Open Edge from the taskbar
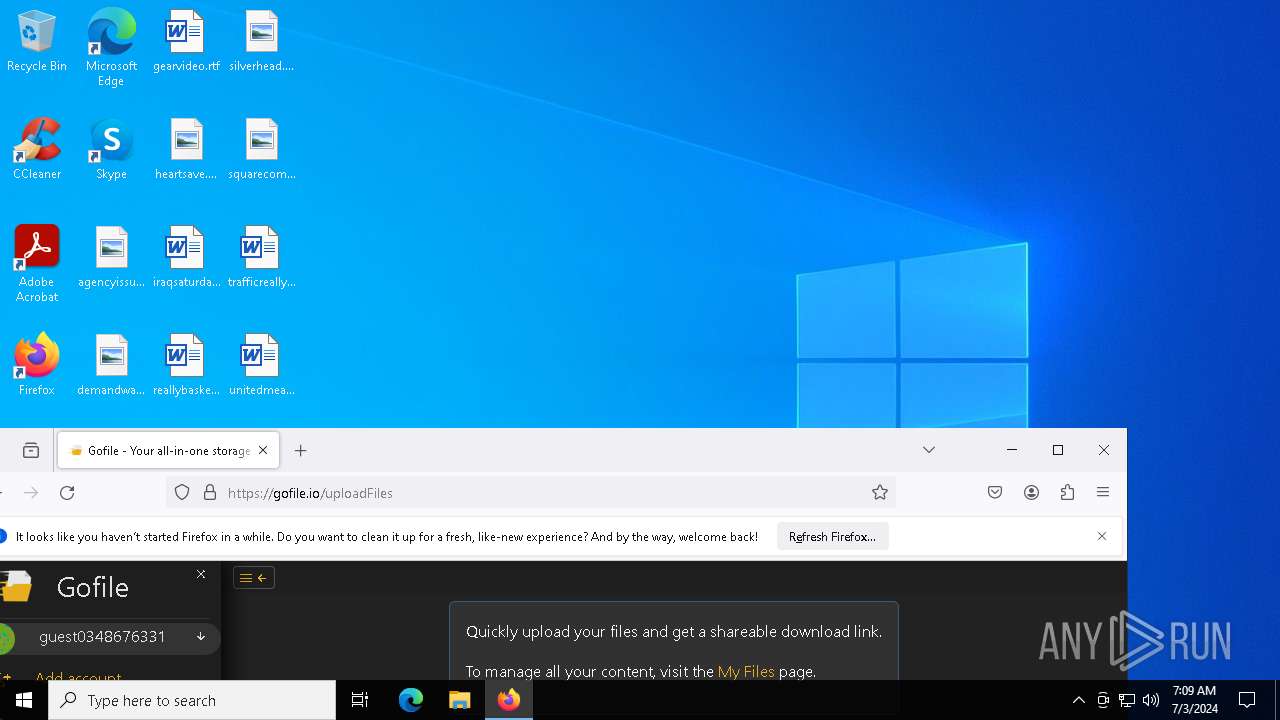The image size is (1280, 720). coord(411,700)
